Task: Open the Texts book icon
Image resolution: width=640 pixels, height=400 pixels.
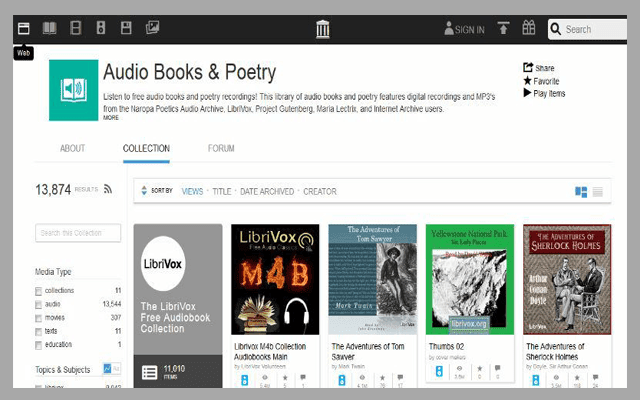Action: pyautogui.click(x=49, y=28)
